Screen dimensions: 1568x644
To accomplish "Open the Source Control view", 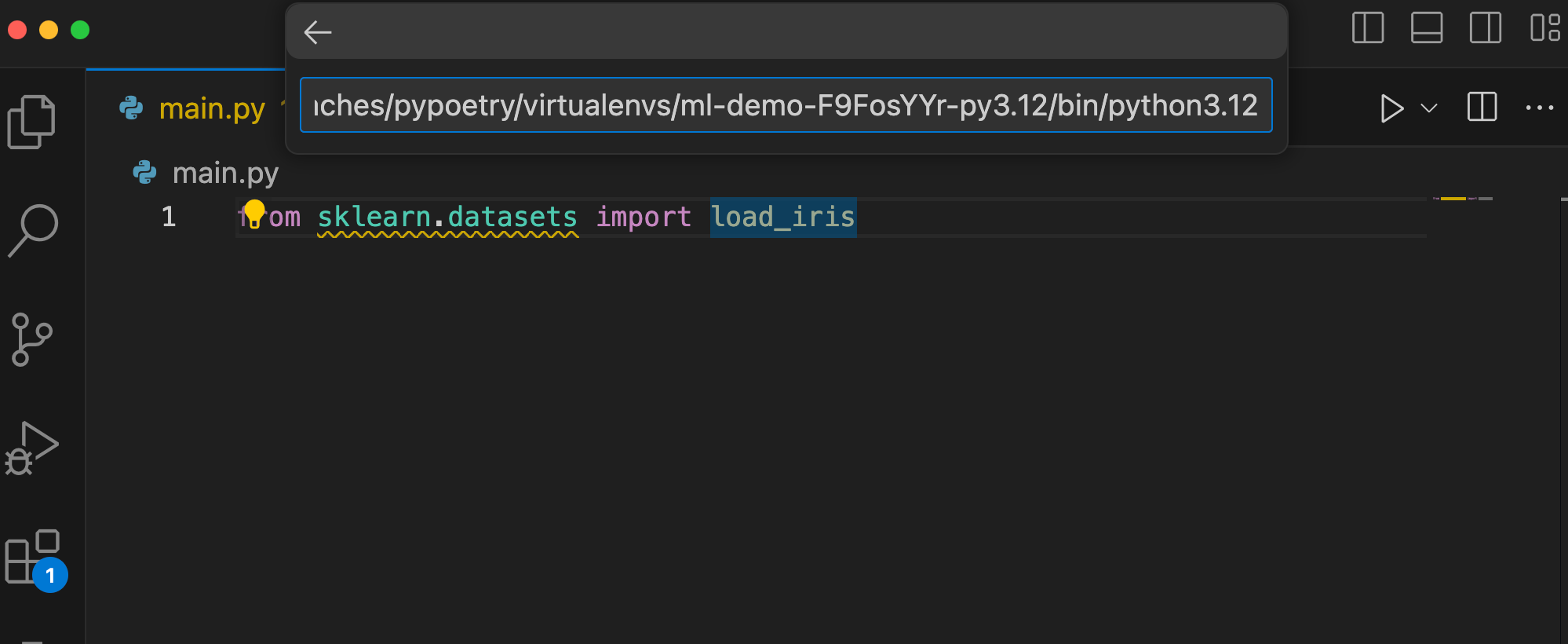I will 31,339.
